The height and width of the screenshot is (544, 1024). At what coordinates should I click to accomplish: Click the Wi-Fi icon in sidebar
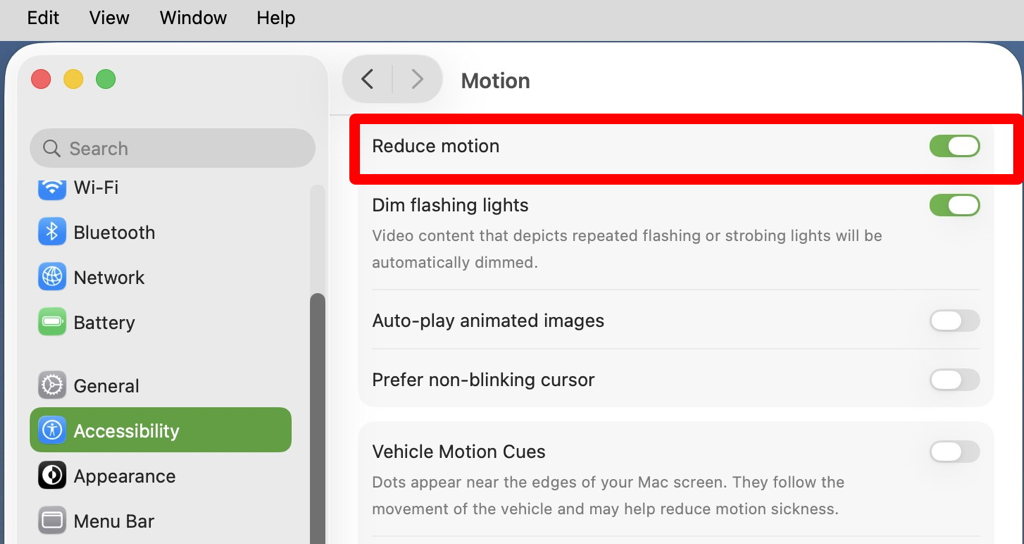coord(52,187)
